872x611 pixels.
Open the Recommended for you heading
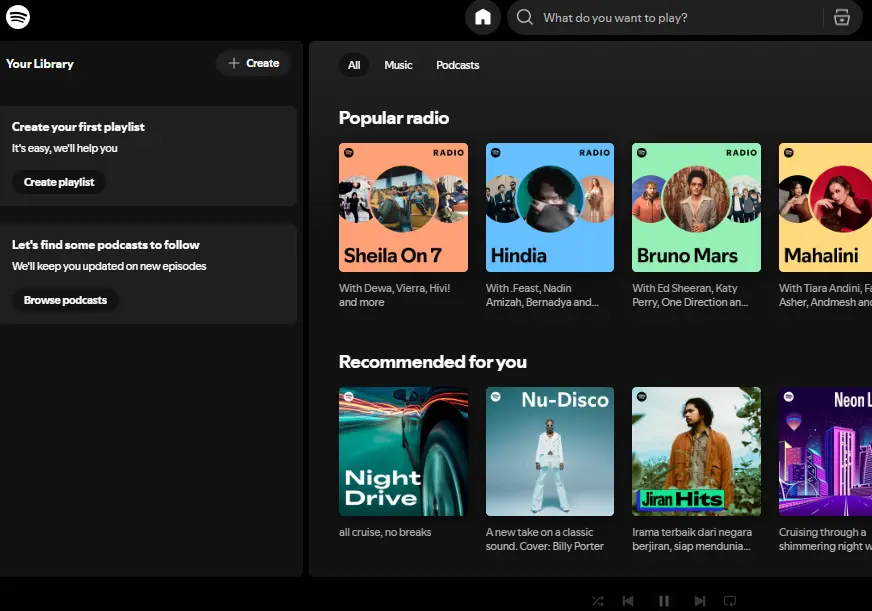tap(433, 362)
